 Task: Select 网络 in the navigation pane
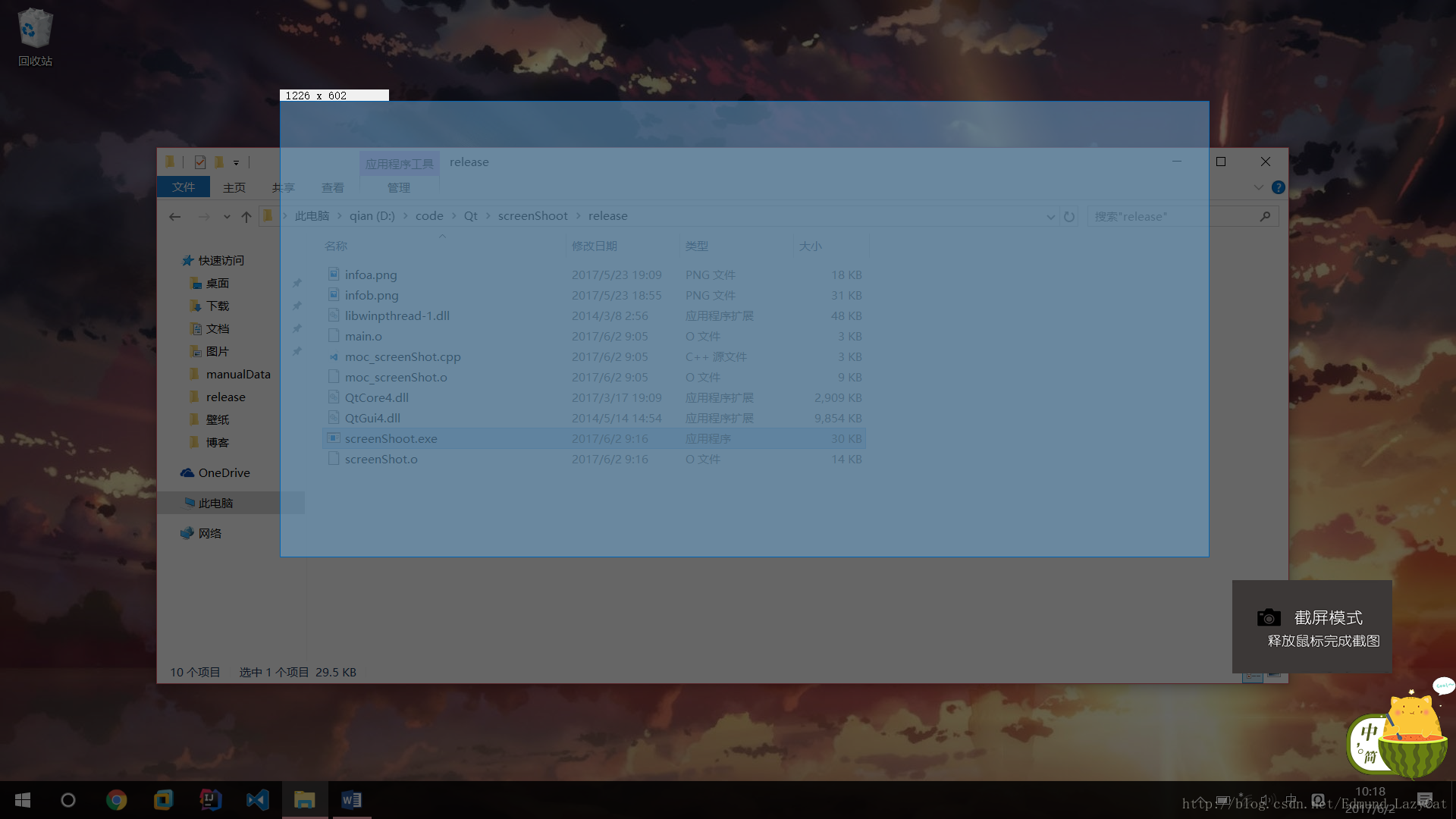(x=210, y=533)
